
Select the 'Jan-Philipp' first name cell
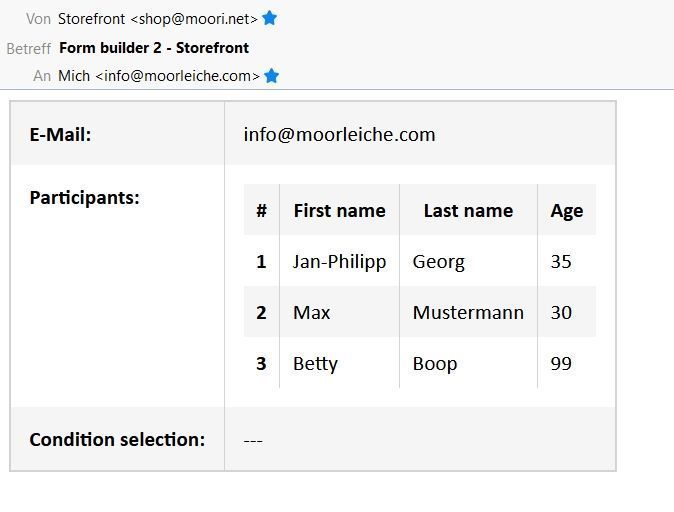point(339,261)
